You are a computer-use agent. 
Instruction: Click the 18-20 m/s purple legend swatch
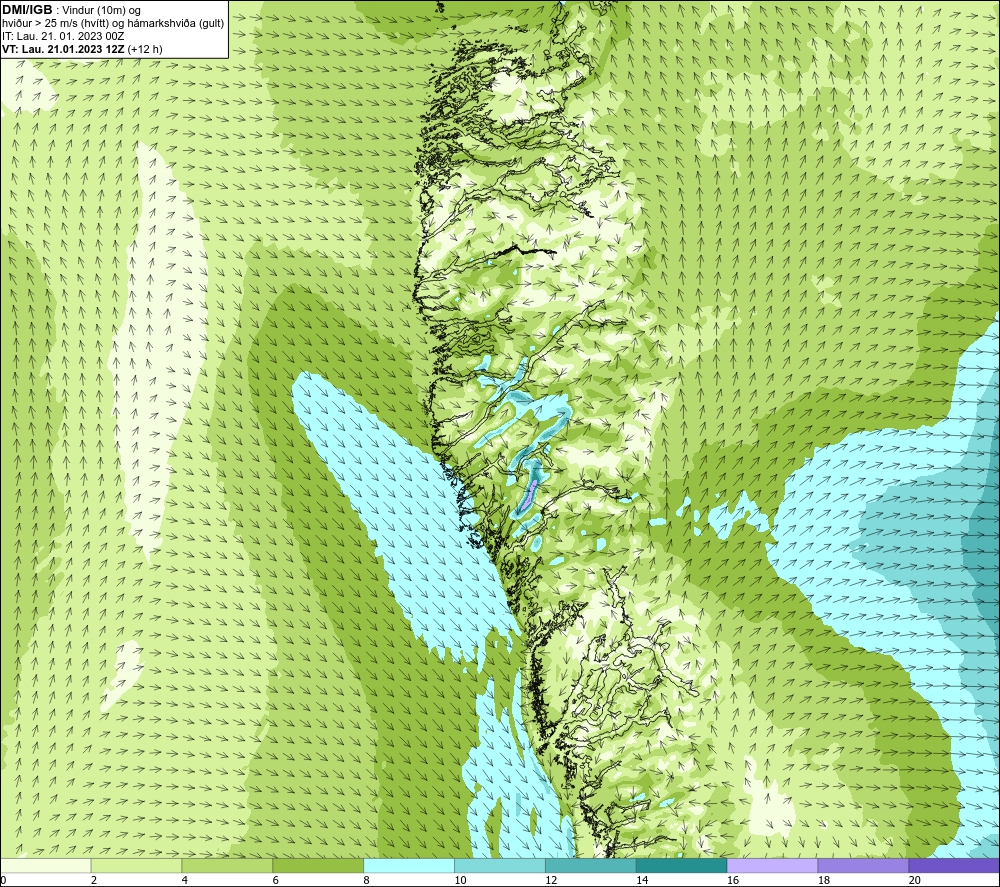[864, 865]
